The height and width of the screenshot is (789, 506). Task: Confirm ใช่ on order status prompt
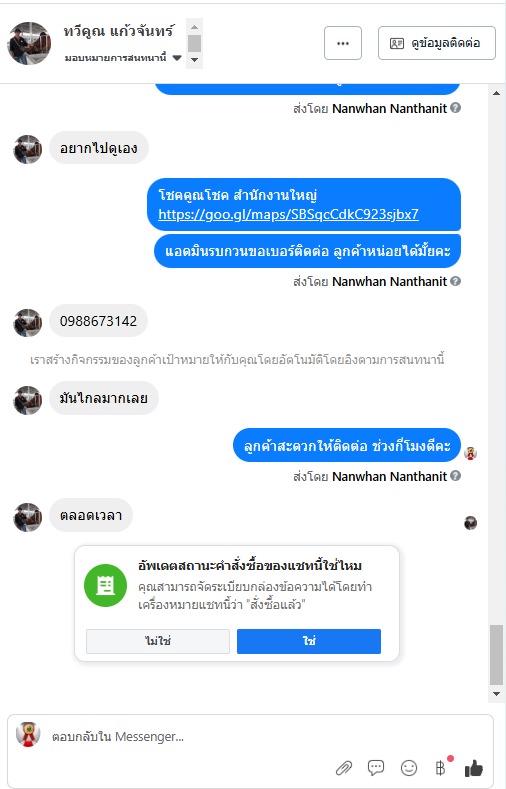(x=309, y=641)
